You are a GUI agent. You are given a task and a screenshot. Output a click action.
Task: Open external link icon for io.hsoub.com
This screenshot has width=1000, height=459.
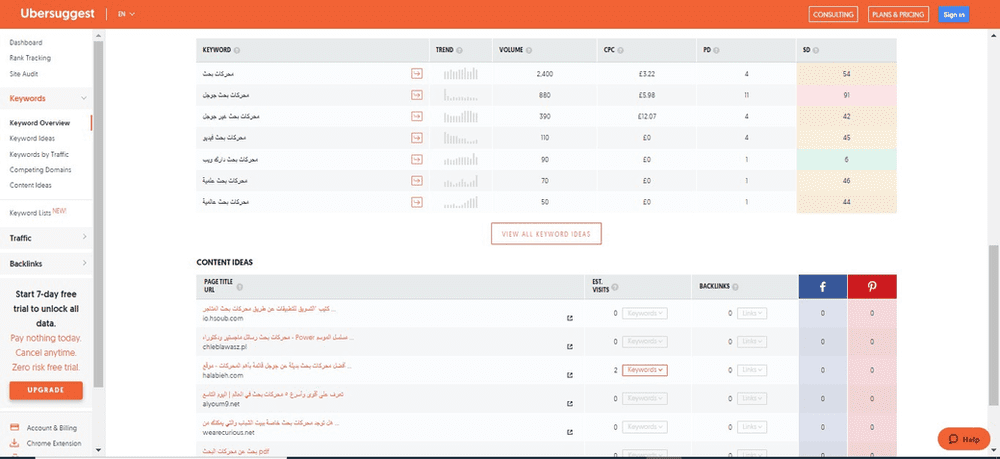pos(570,318)
